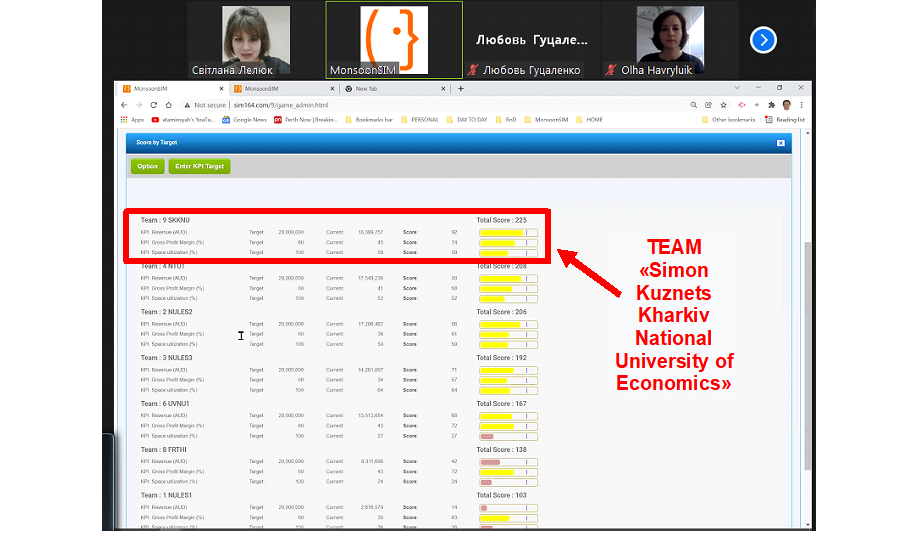Open the Other bookmarks folder
The width and height of the screenshot is (920, 533).
pos(729,120)
